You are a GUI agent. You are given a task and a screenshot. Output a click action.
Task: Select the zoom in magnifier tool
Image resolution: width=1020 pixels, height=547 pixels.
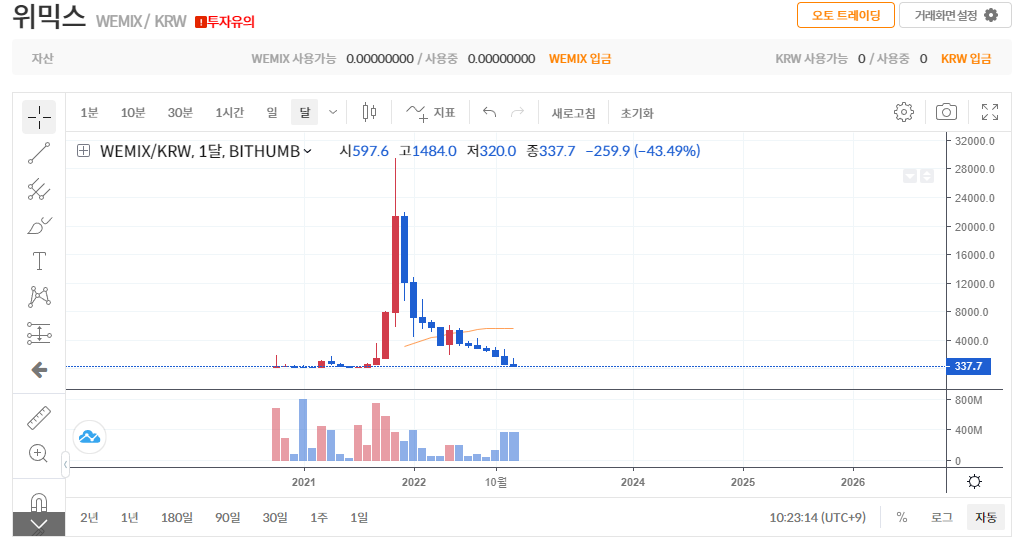tap(39, 453)
